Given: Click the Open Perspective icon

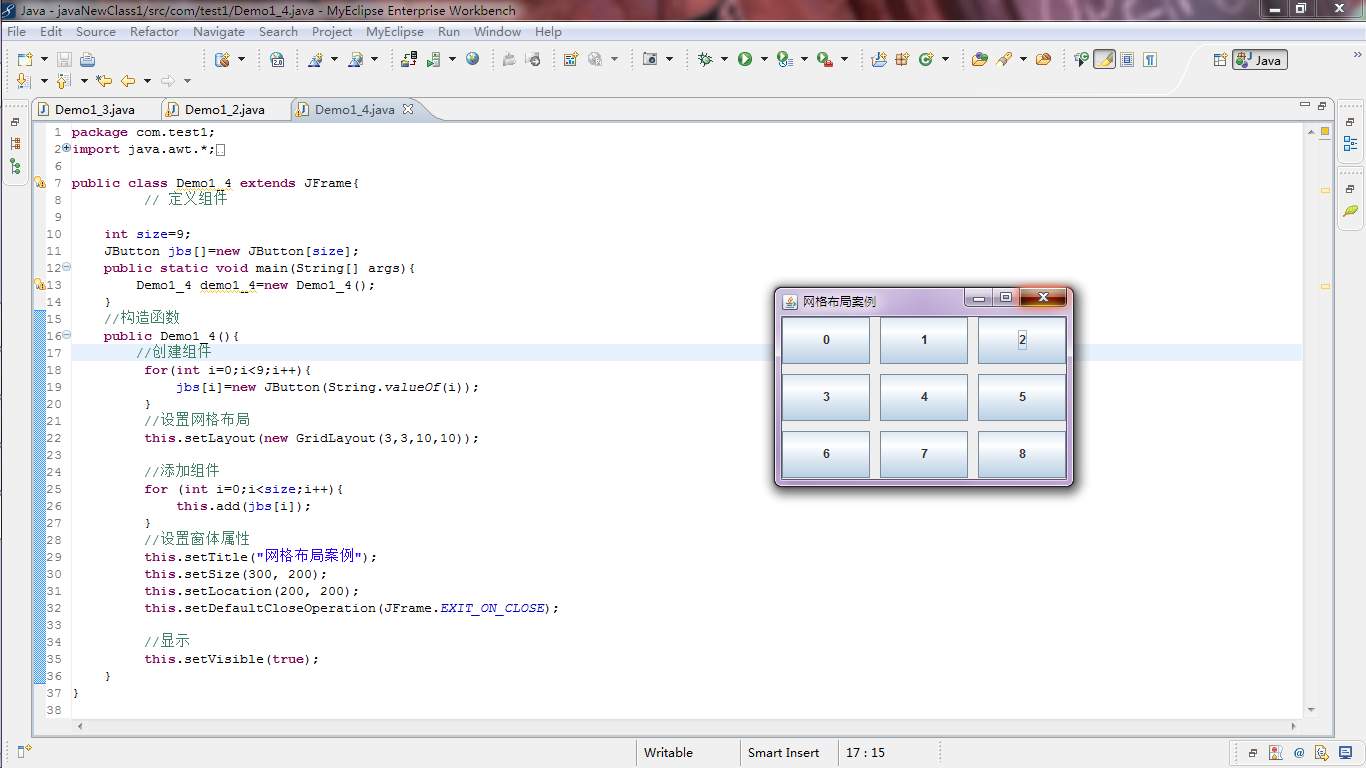Looking at the screenshot, I should click(x=1220, y=60).
